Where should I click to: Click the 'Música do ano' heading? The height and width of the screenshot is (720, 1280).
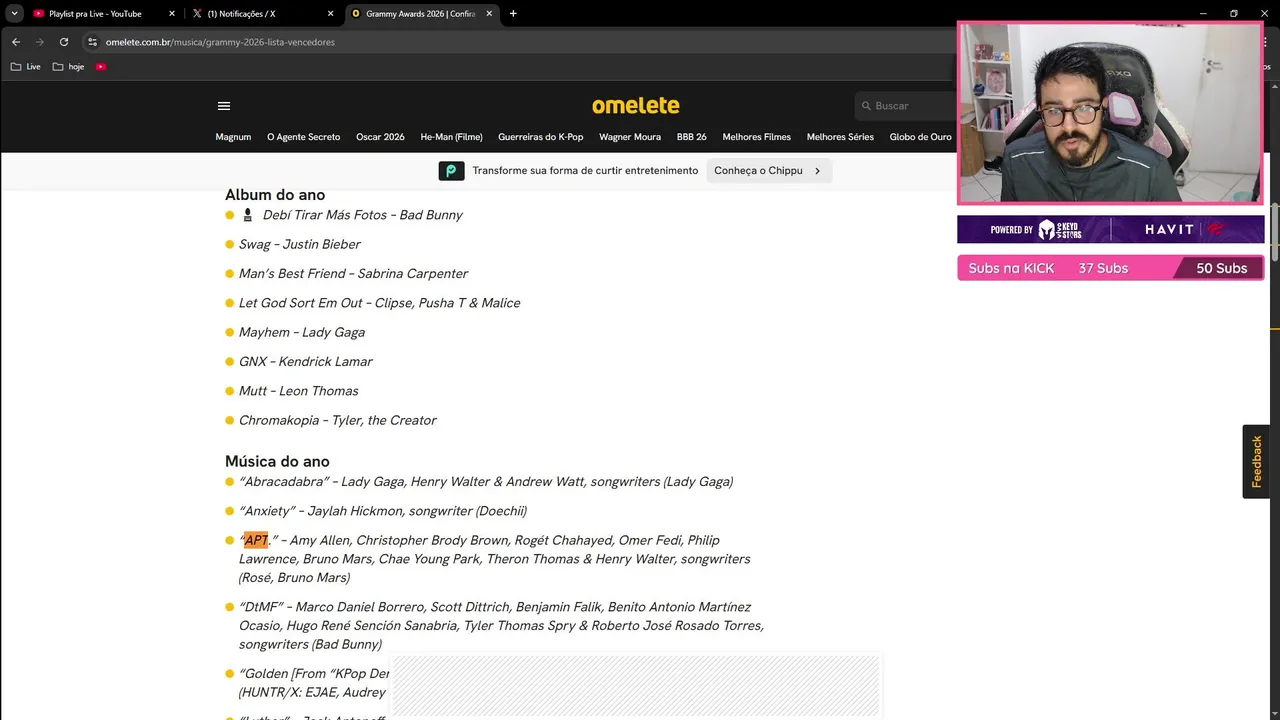(x=277, y=461)
